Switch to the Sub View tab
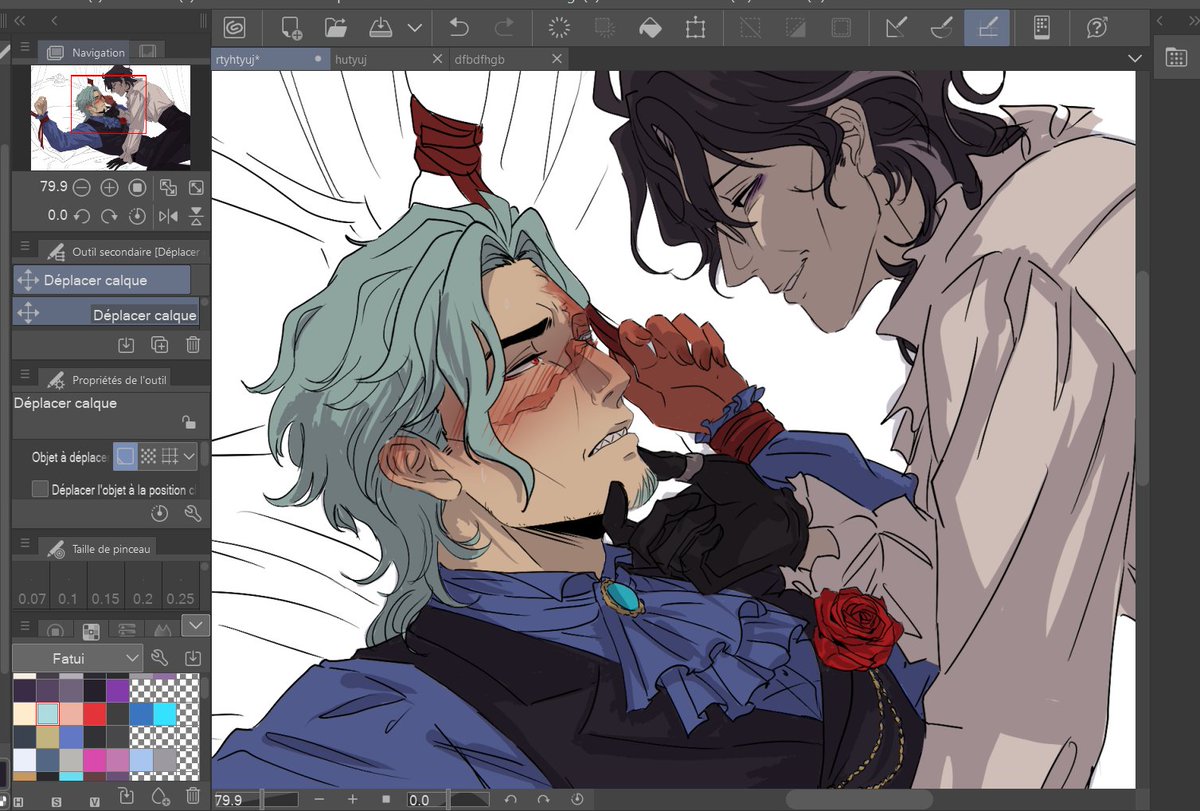 coord(147,52)
